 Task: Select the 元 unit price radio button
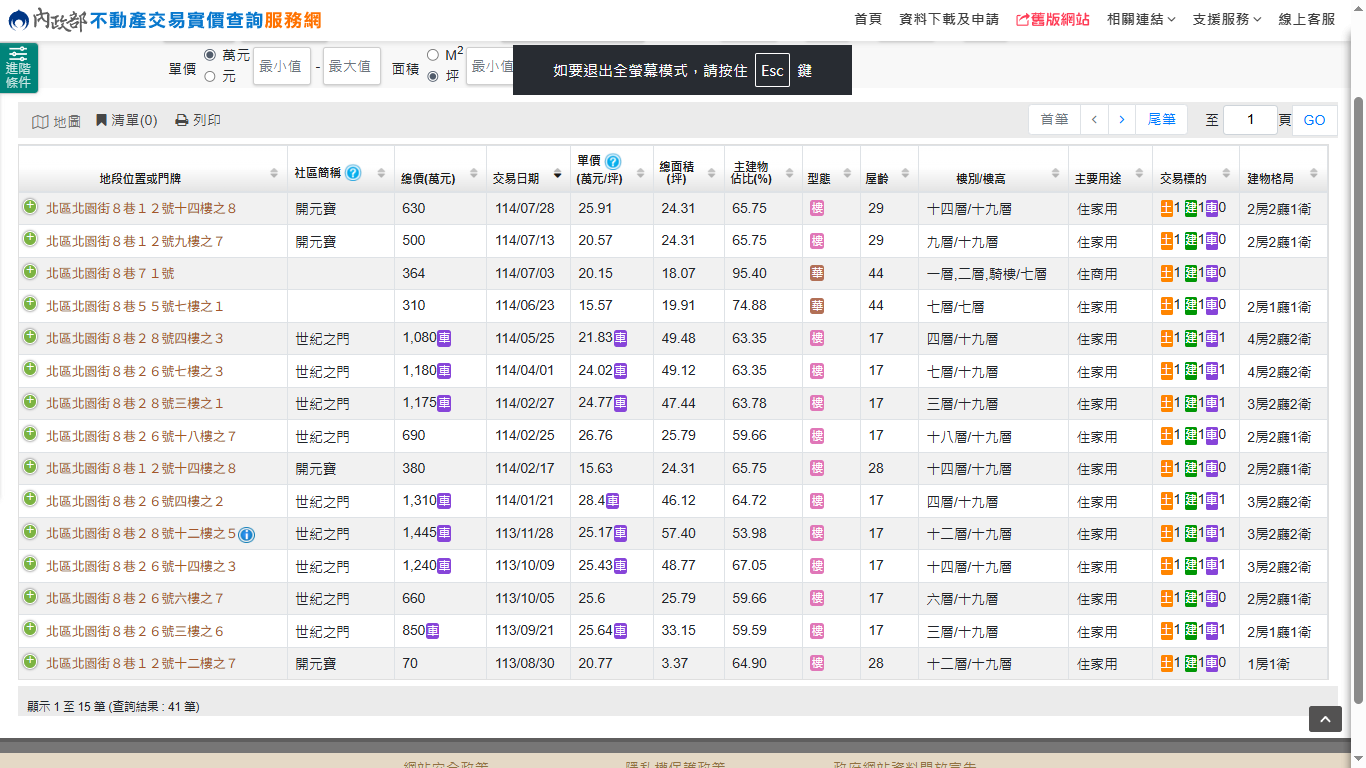click(210, 76)
